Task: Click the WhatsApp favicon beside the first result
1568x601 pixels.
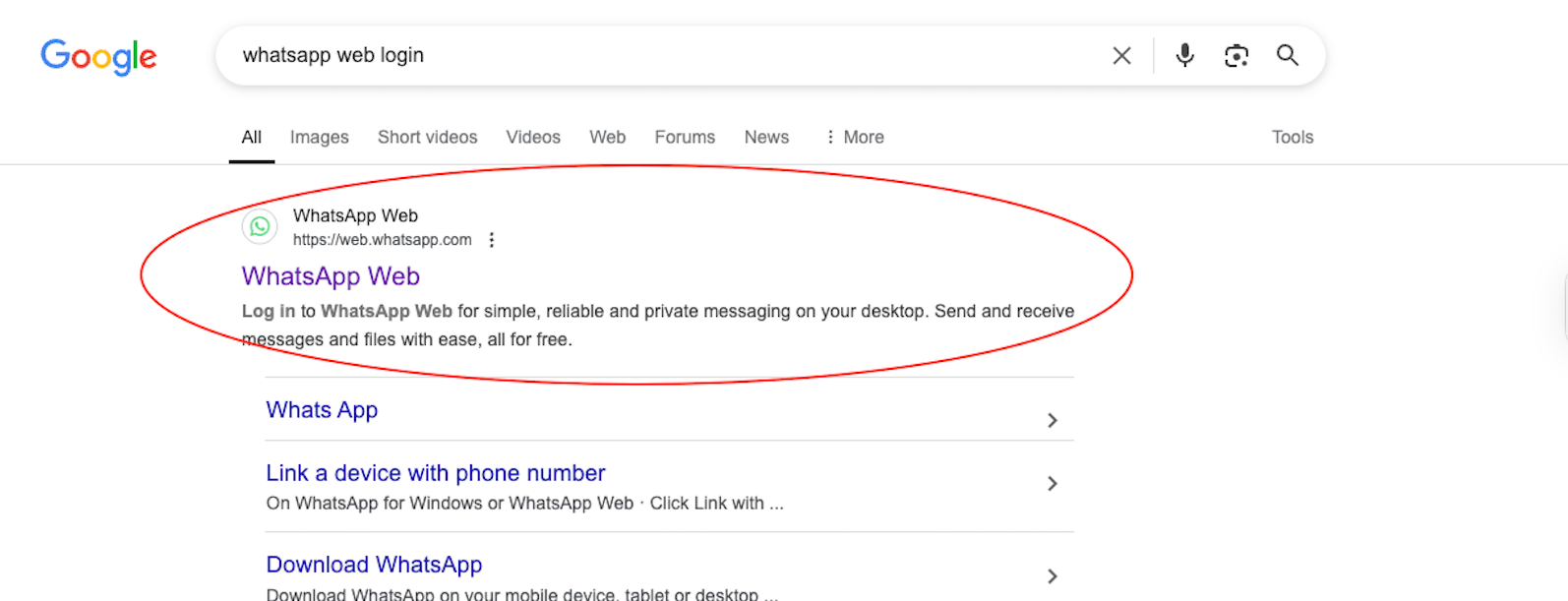Action: tap(260, 227)
